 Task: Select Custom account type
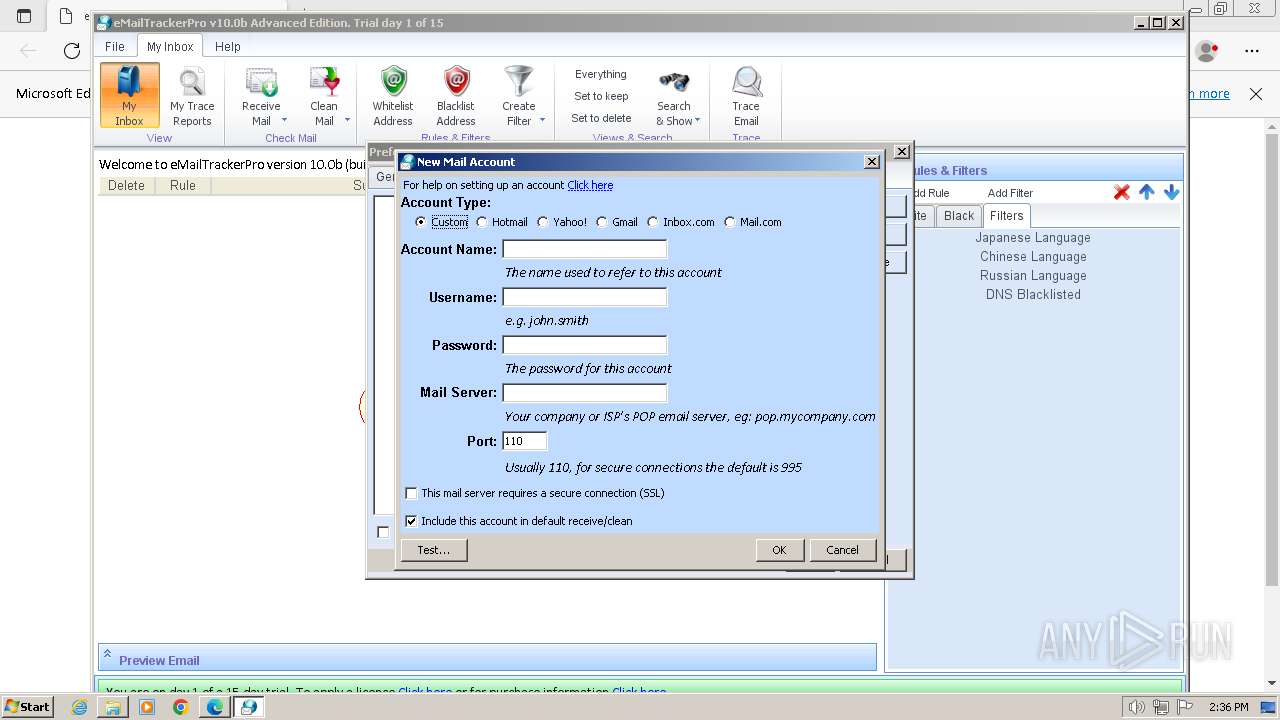coord(421,222)
